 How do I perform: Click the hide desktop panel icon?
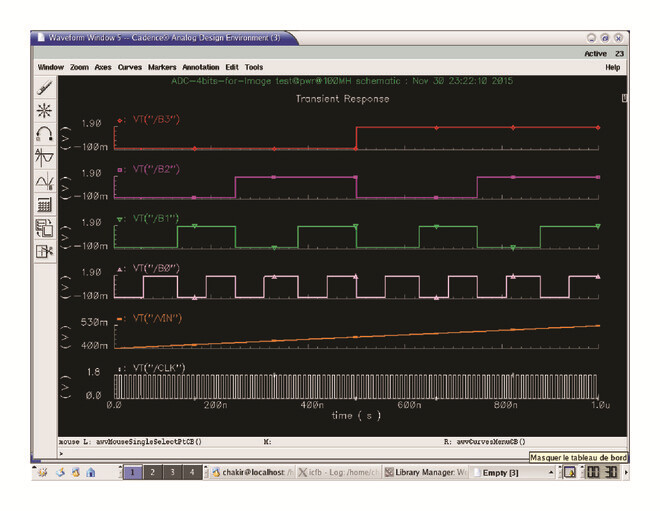click(570, 473)
